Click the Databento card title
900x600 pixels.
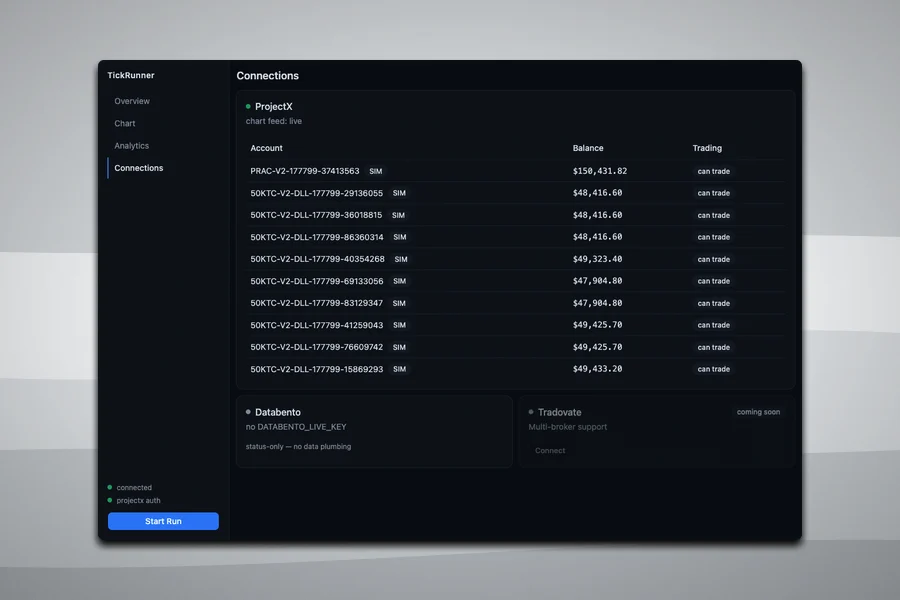pyautogui.click(x=278, y=412)
